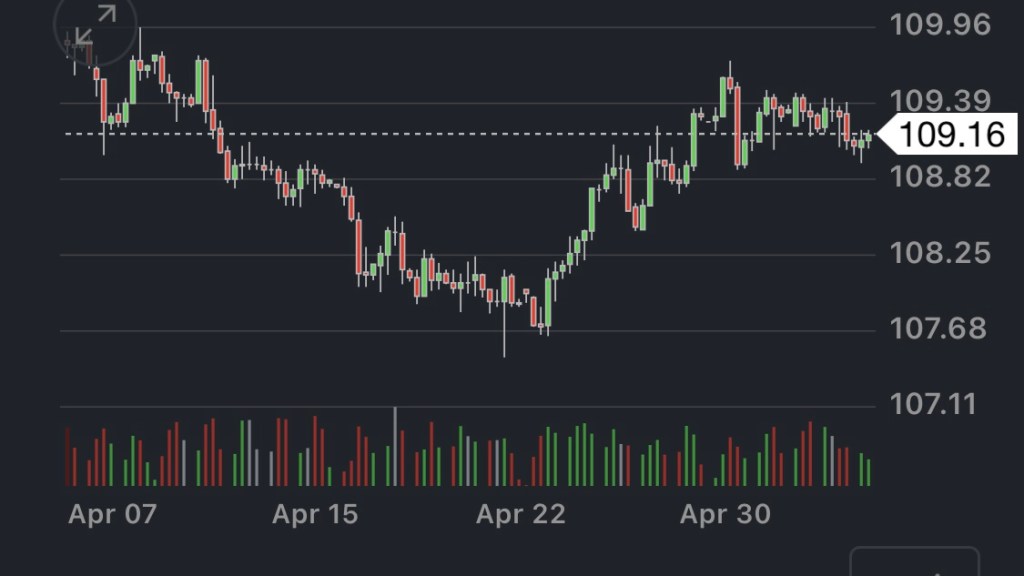
Task: Select the Apr 07 date label
Action: click(x=113, y=514)
